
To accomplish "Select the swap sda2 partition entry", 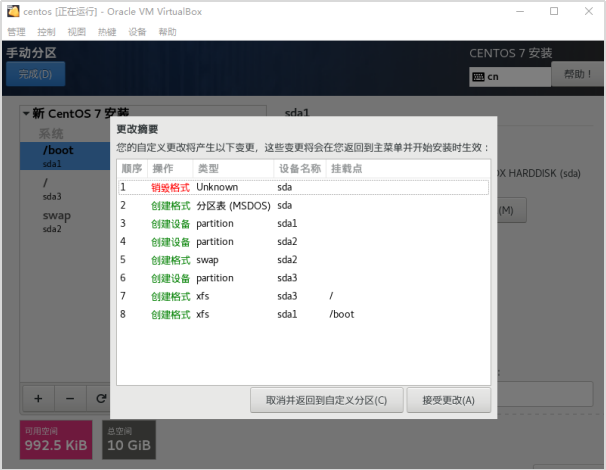I will (x=65, y=221).
